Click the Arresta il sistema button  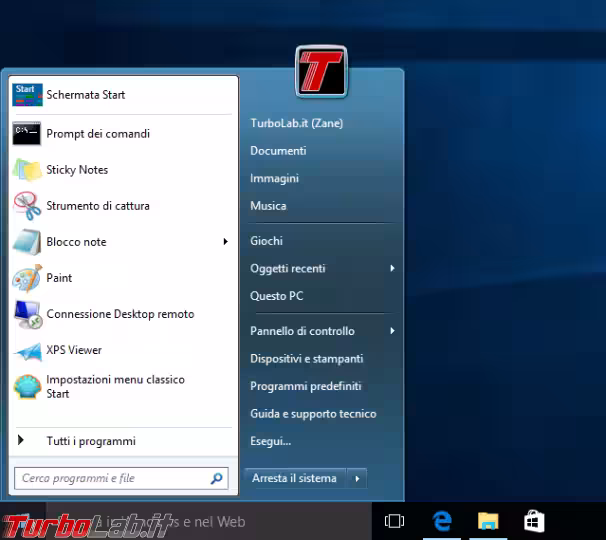tap(295, 479)
